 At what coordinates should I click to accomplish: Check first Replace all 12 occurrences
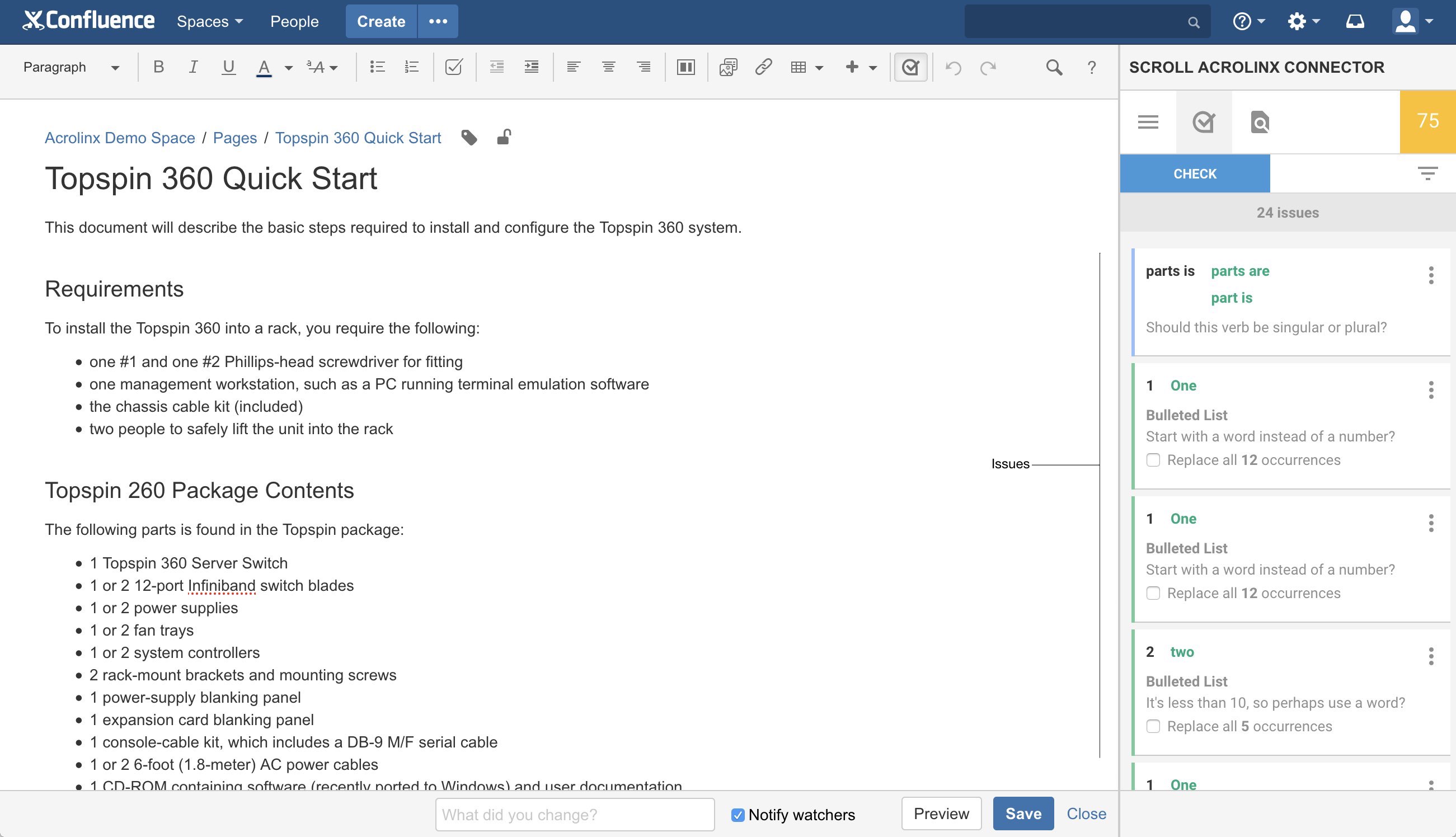1153,460
